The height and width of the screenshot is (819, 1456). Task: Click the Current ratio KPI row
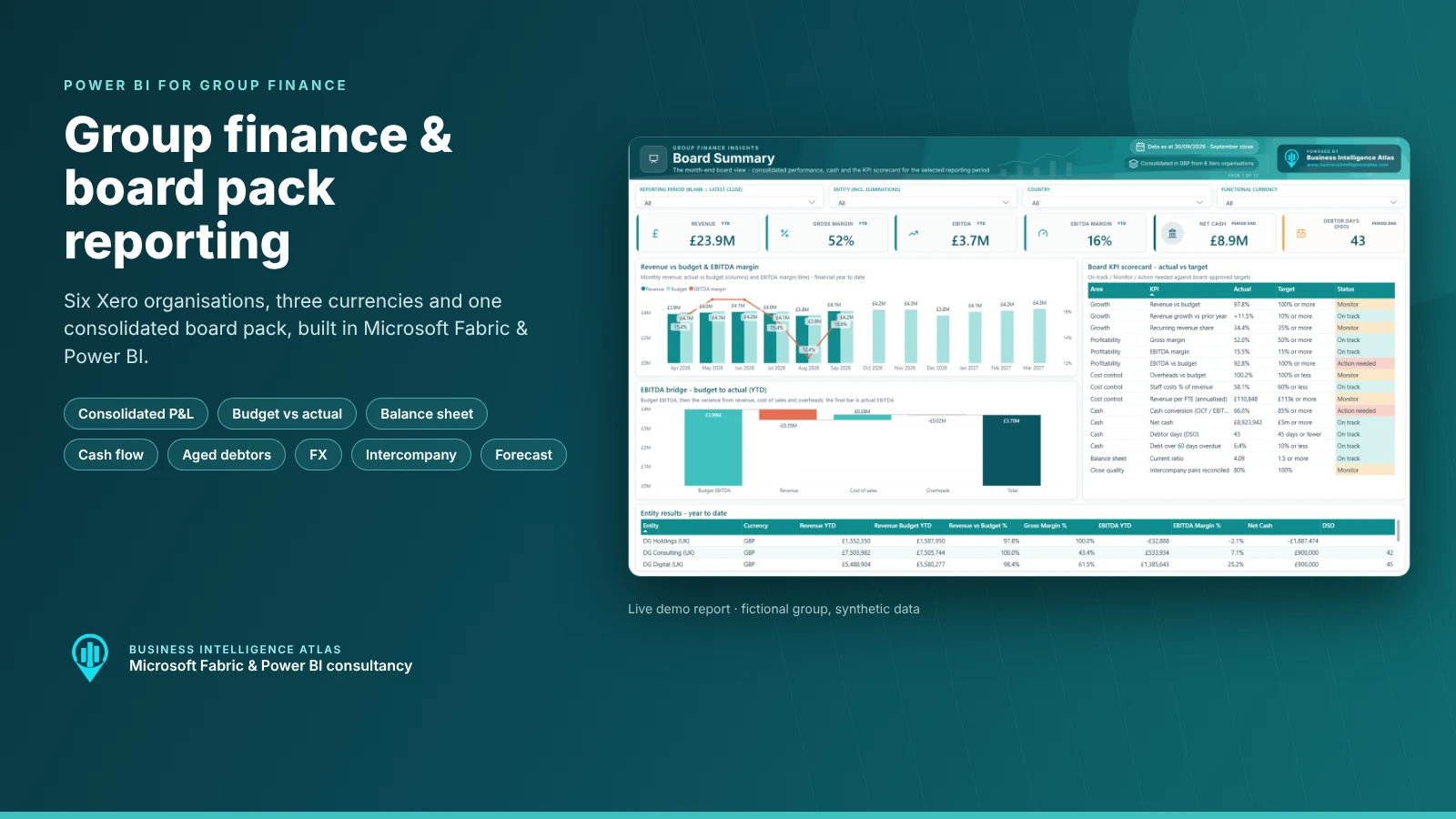point(1241,459)
